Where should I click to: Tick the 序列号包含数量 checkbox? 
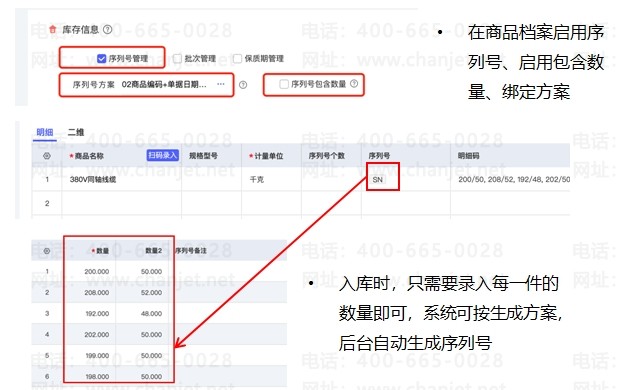click(284, 84)
